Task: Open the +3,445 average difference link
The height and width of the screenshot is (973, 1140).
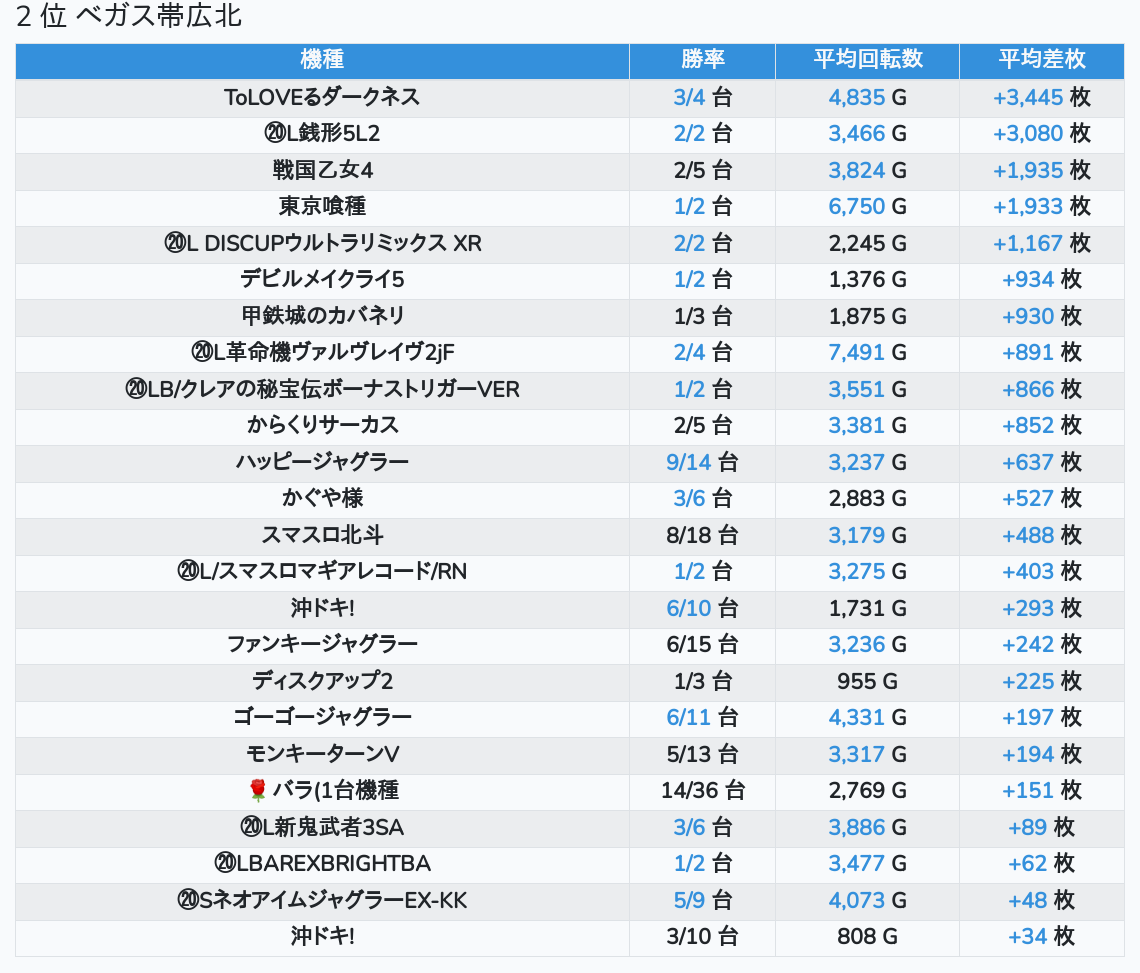Action: point(1027,97)
